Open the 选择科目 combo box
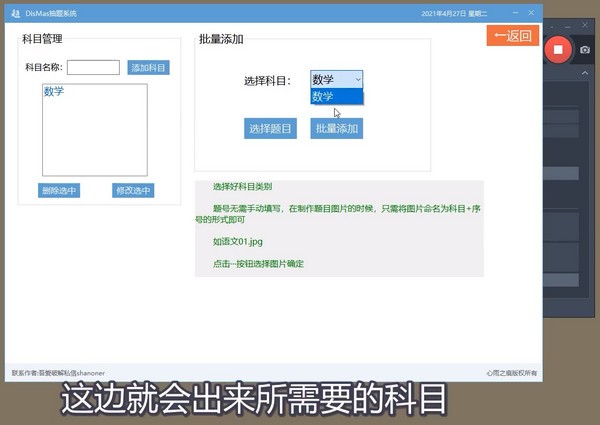Image resolution: width=600 pixels, height=425 pixels. 337,80
